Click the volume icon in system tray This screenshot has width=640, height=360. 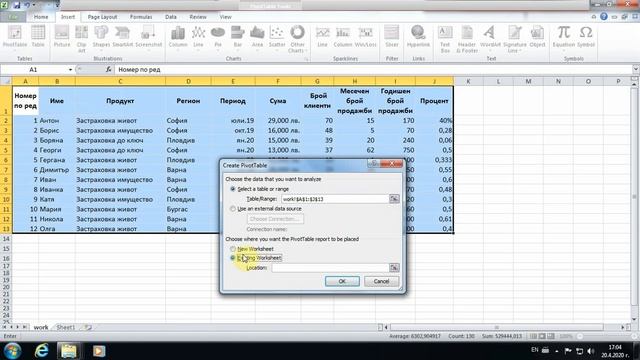[590, 351]
